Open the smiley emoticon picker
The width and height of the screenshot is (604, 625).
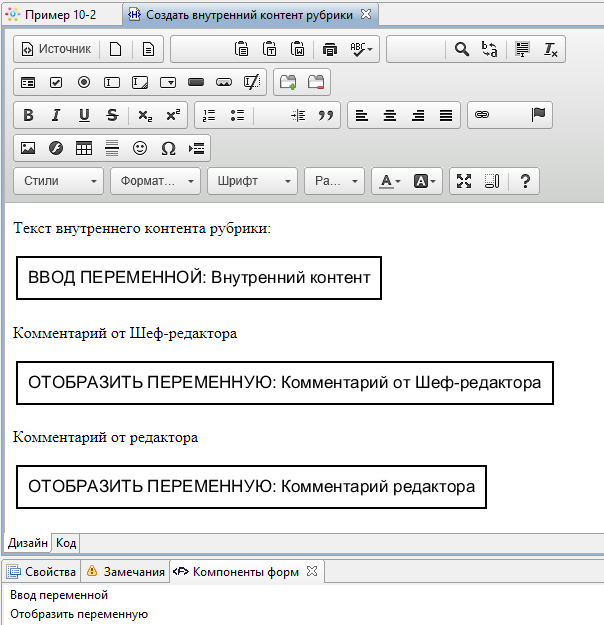coord(140,148)
